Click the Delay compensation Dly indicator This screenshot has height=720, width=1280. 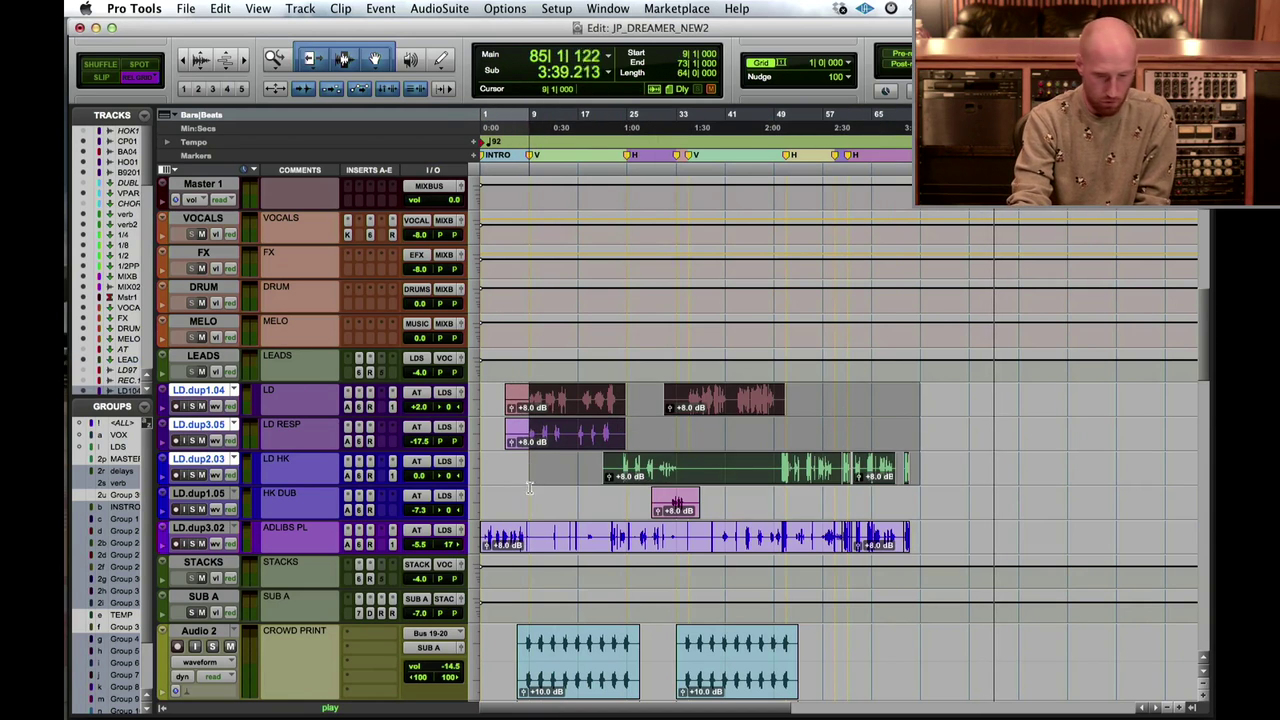coord(683,89)
